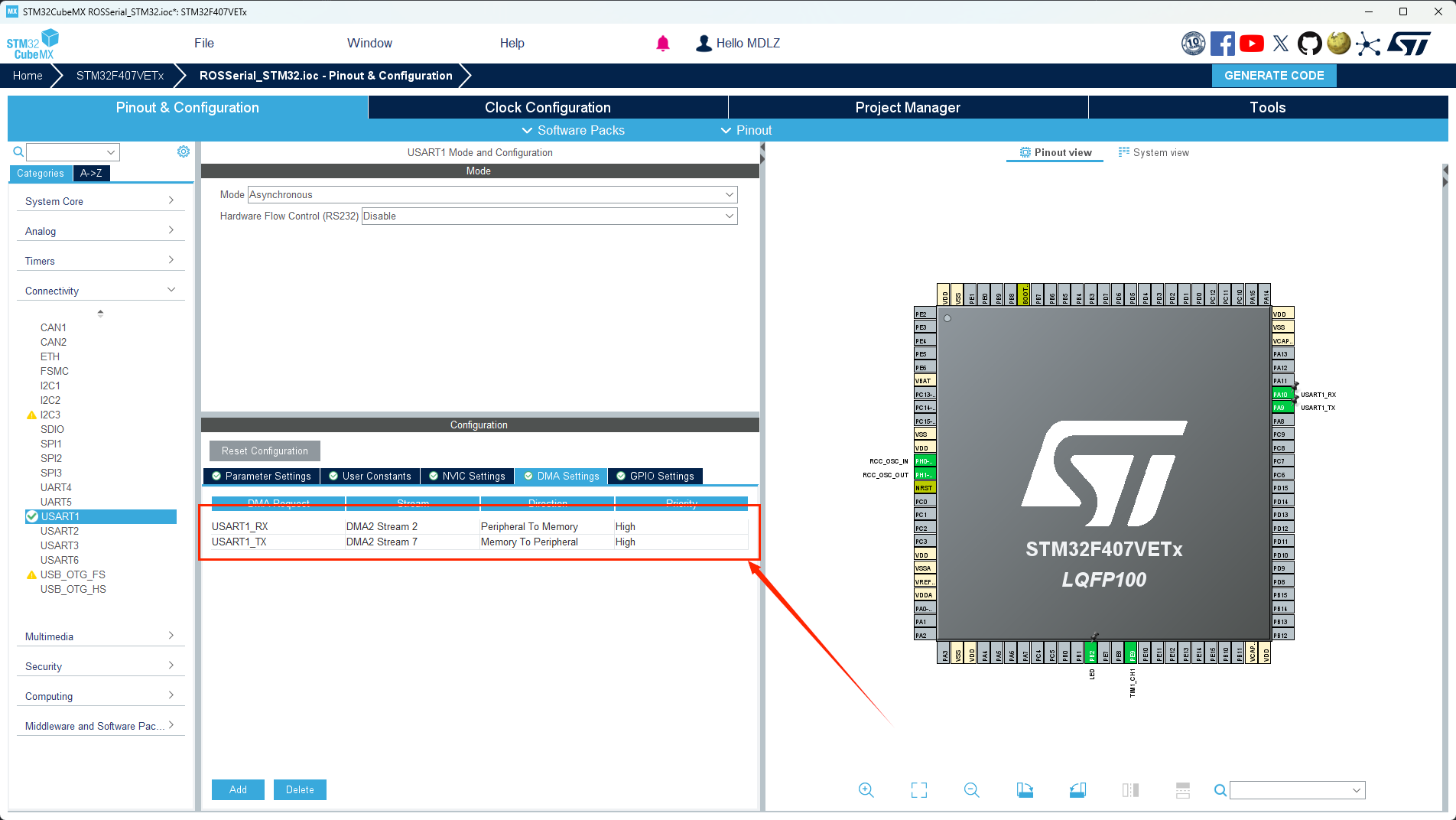
Task: Expand Middleware and Software Packs category
Action: 101,726
